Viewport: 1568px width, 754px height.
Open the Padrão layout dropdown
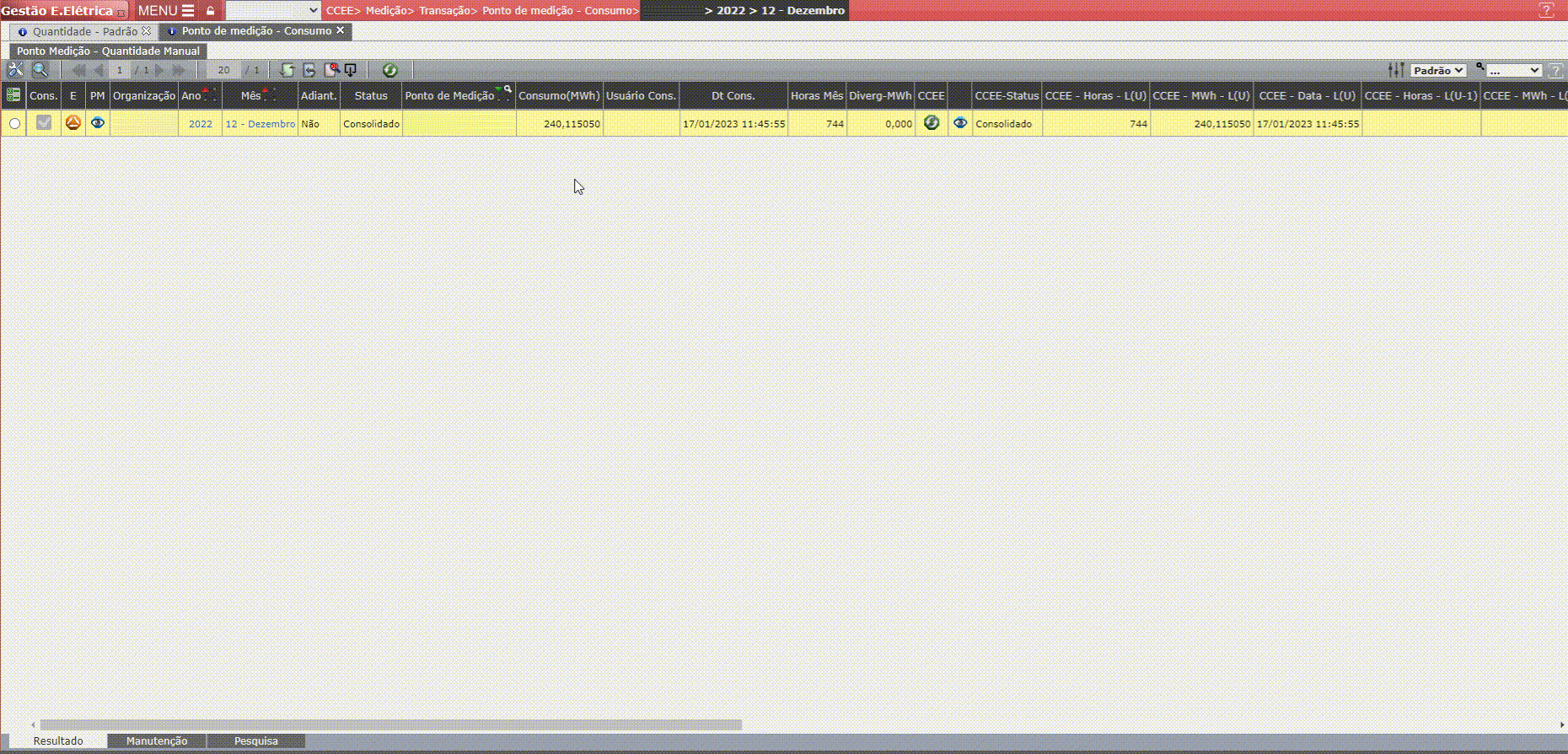(x=1438, y=71)
